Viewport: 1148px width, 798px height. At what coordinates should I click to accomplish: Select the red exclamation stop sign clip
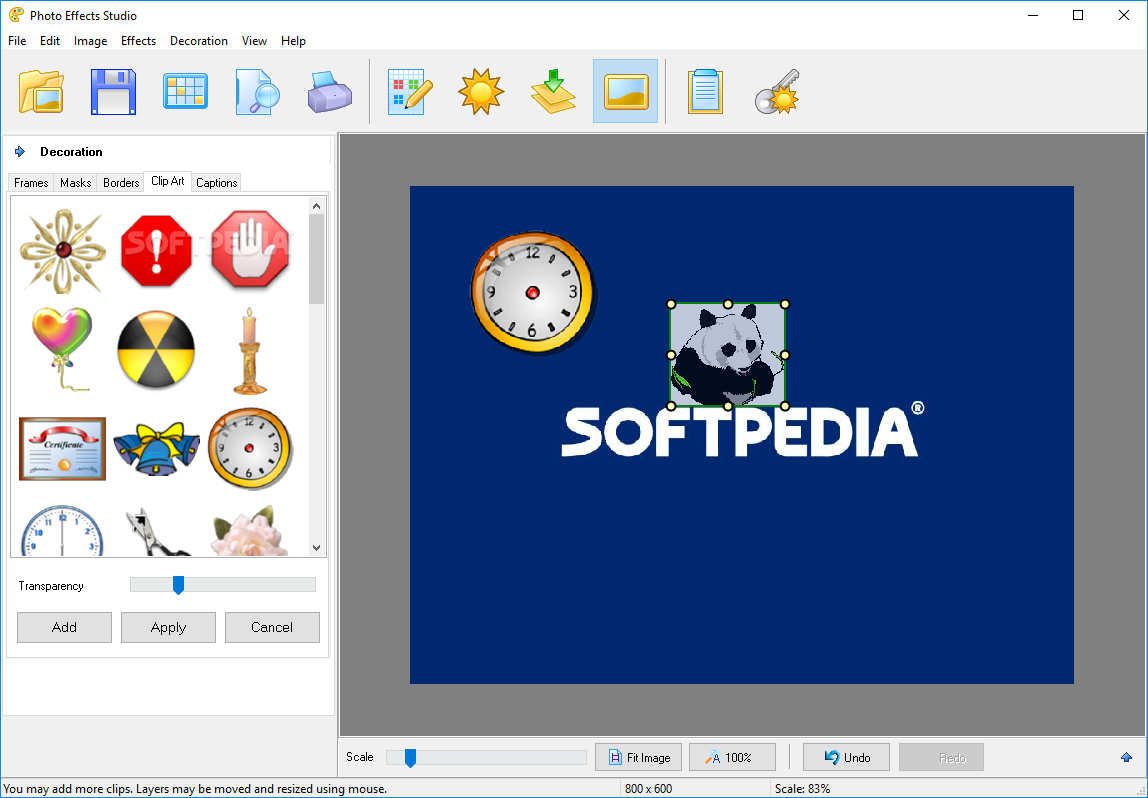(x=156, y=251)
